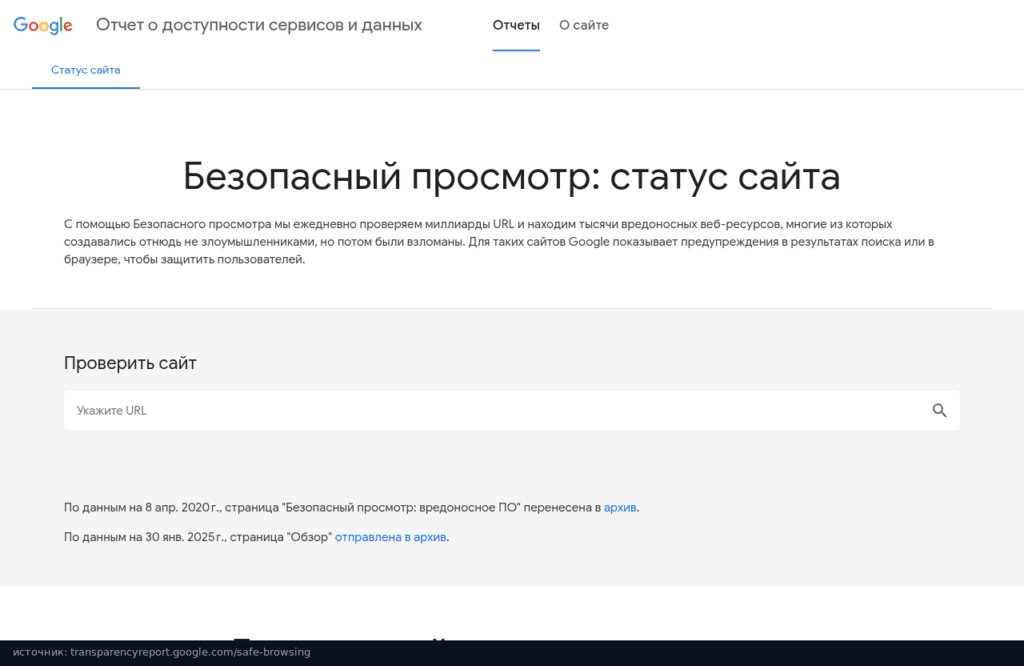Select the Статус сайта tab

point(86,70)
